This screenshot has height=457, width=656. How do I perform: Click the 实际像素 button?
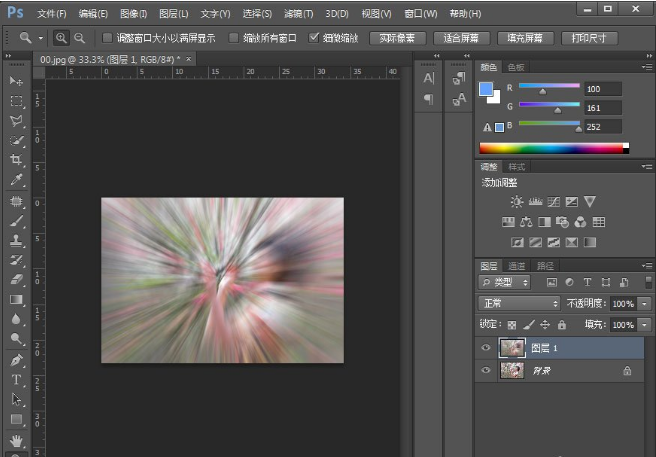tap(397, 38)
